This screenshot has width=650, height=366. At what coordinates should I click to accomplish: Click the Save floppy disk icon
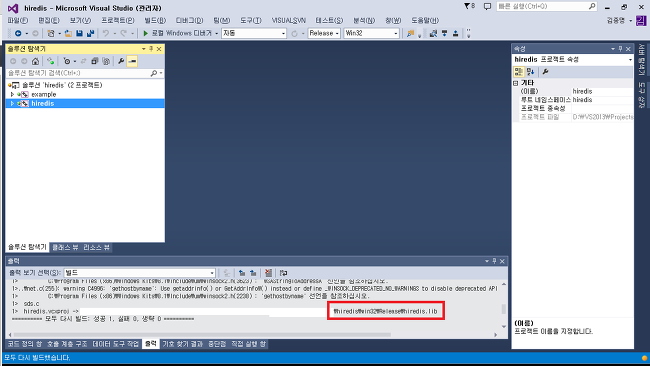point(79,33)
